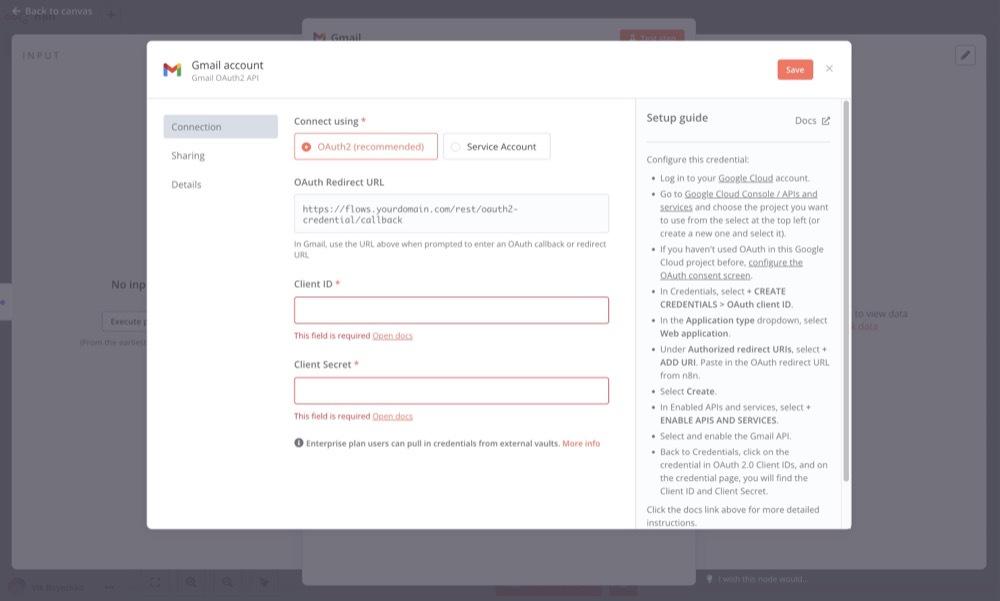Click the Client ID input field

coord(452,310)
